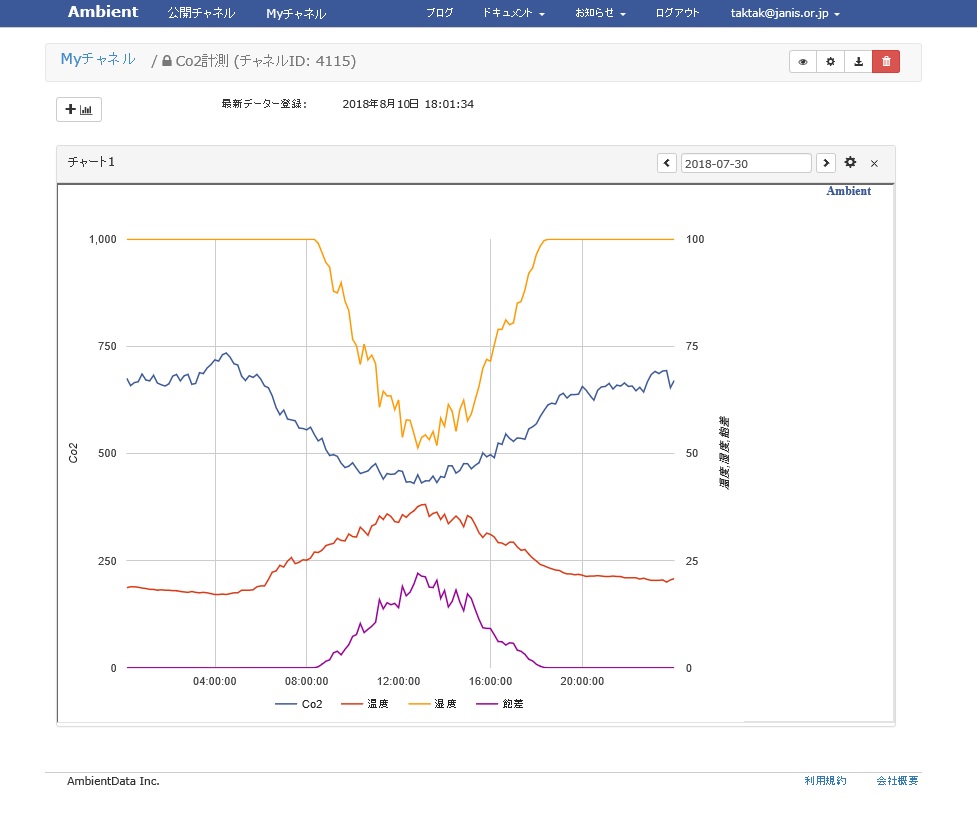Open the Ambient home logo
977x815 pixels.
point(103,12)
